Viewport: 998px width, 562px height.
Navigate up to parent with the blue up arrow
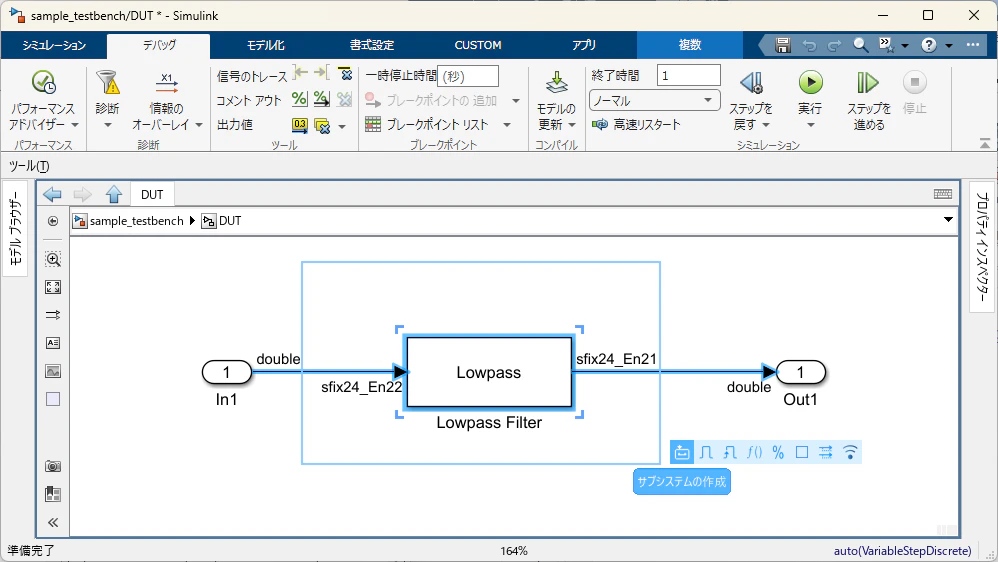click(x=114, y=194)
